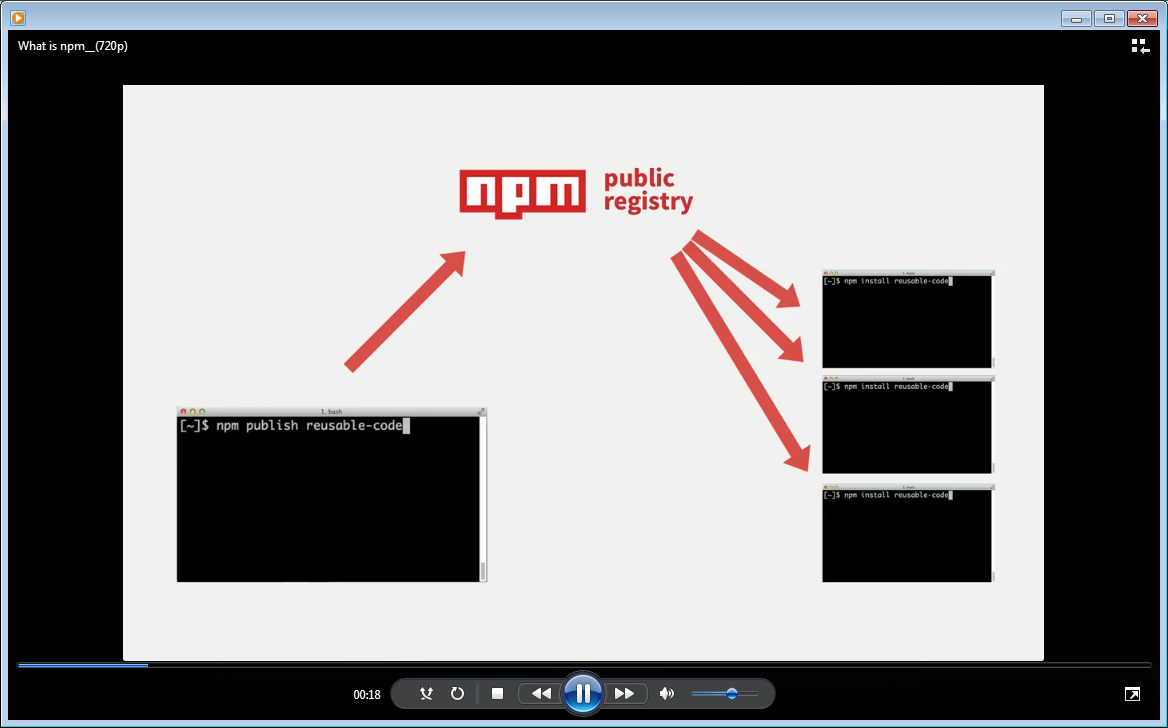This screenshot has width=1168, height=728.
Task: Click the elapsed time 00:18 display
Action: 366,694
